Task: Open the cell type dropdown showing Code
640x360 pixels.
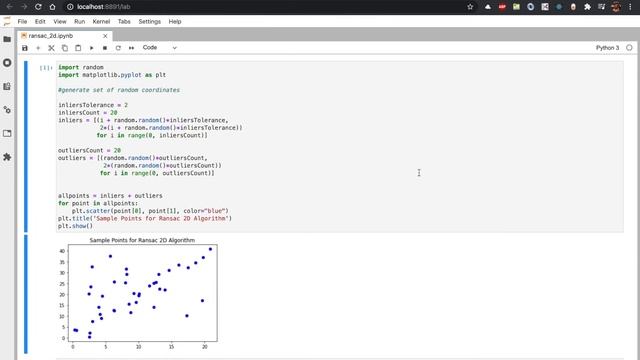Action: coord(160,48)
